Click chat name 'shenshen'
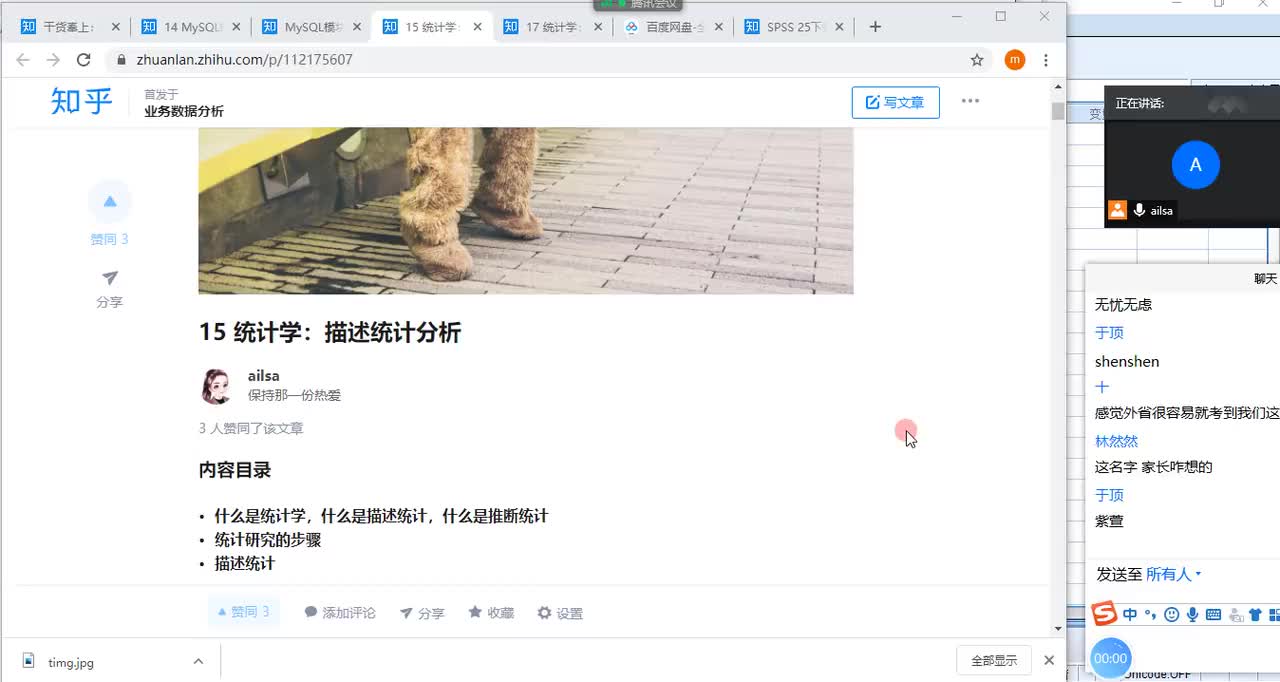The height and width of the screenshot is (682, 1280). tap(1127, 361)
